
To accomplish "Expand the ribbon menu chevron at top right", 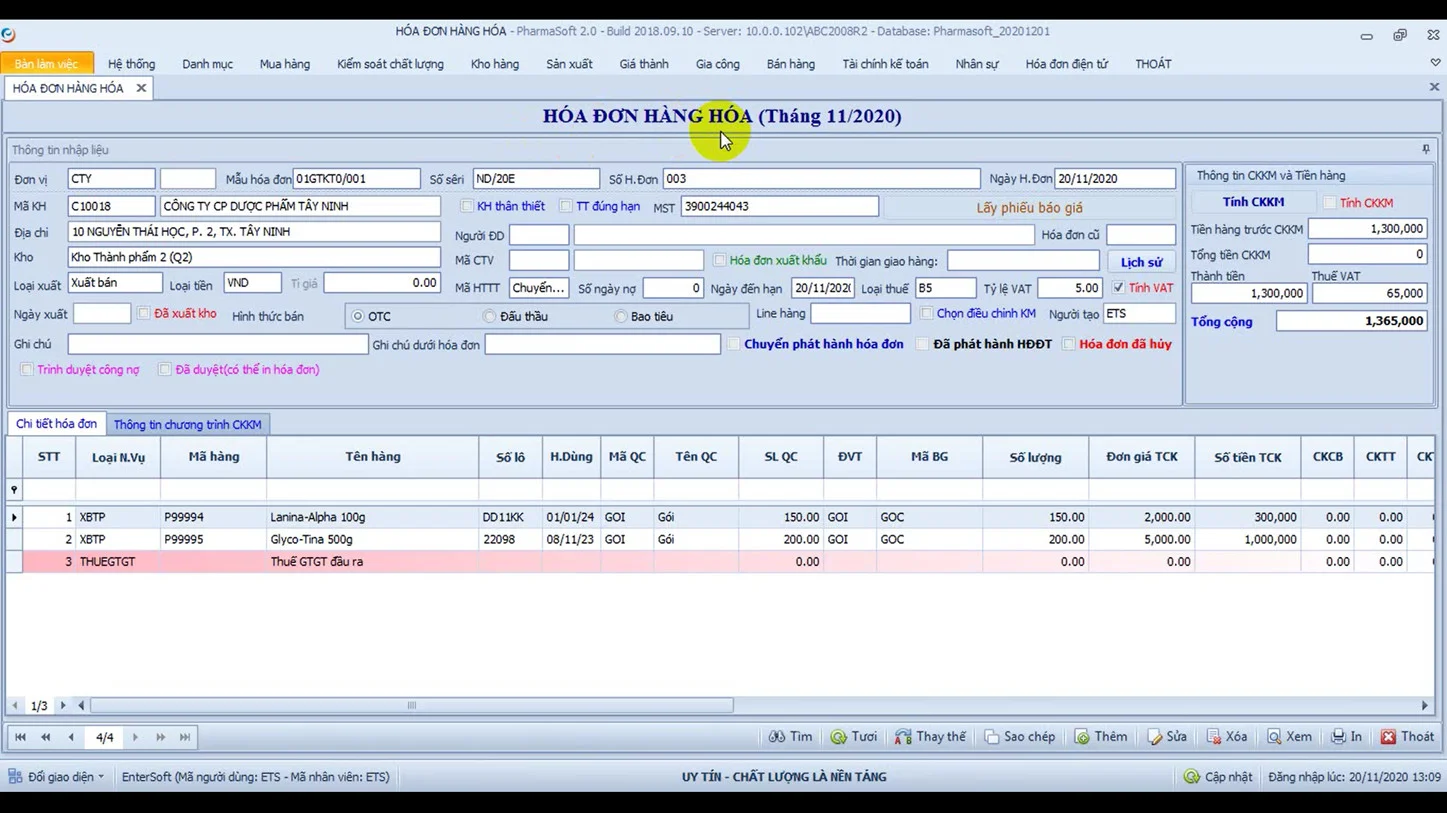I will (x=1435, y=63).
